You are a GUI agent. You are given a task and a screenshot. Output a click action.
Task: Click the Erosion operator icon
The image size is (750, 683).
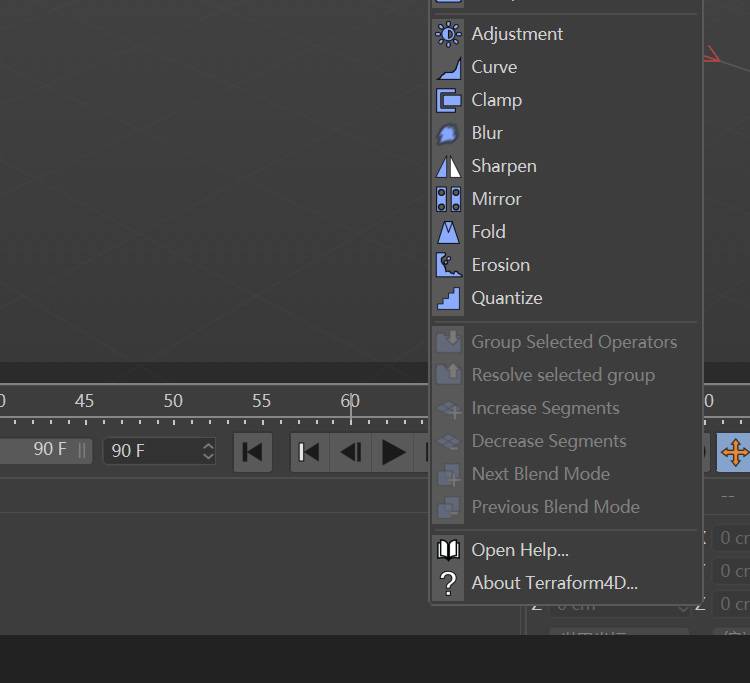pyautogui.click(x=448, y=265)
